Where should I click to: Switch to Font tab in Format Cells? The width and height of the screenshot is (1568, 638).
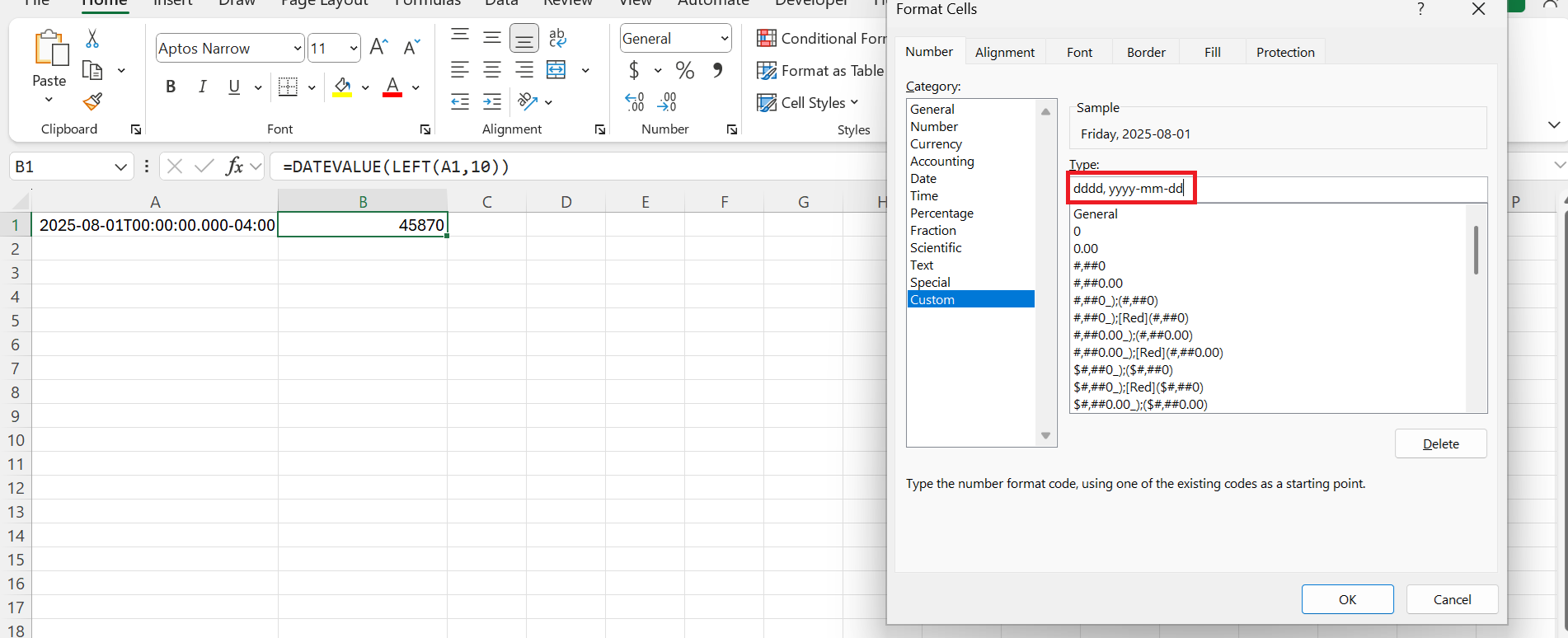(1079, 52)
